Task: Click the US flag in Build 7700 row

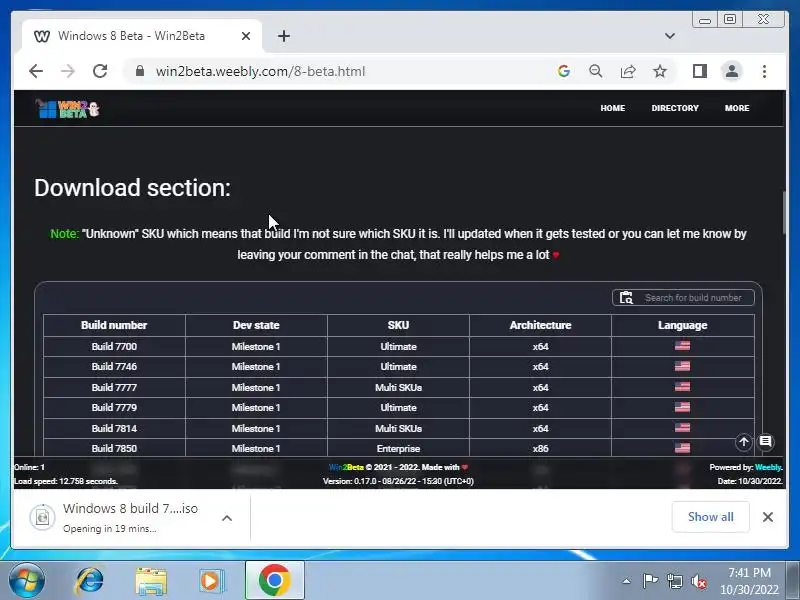Action: [682, 345]
